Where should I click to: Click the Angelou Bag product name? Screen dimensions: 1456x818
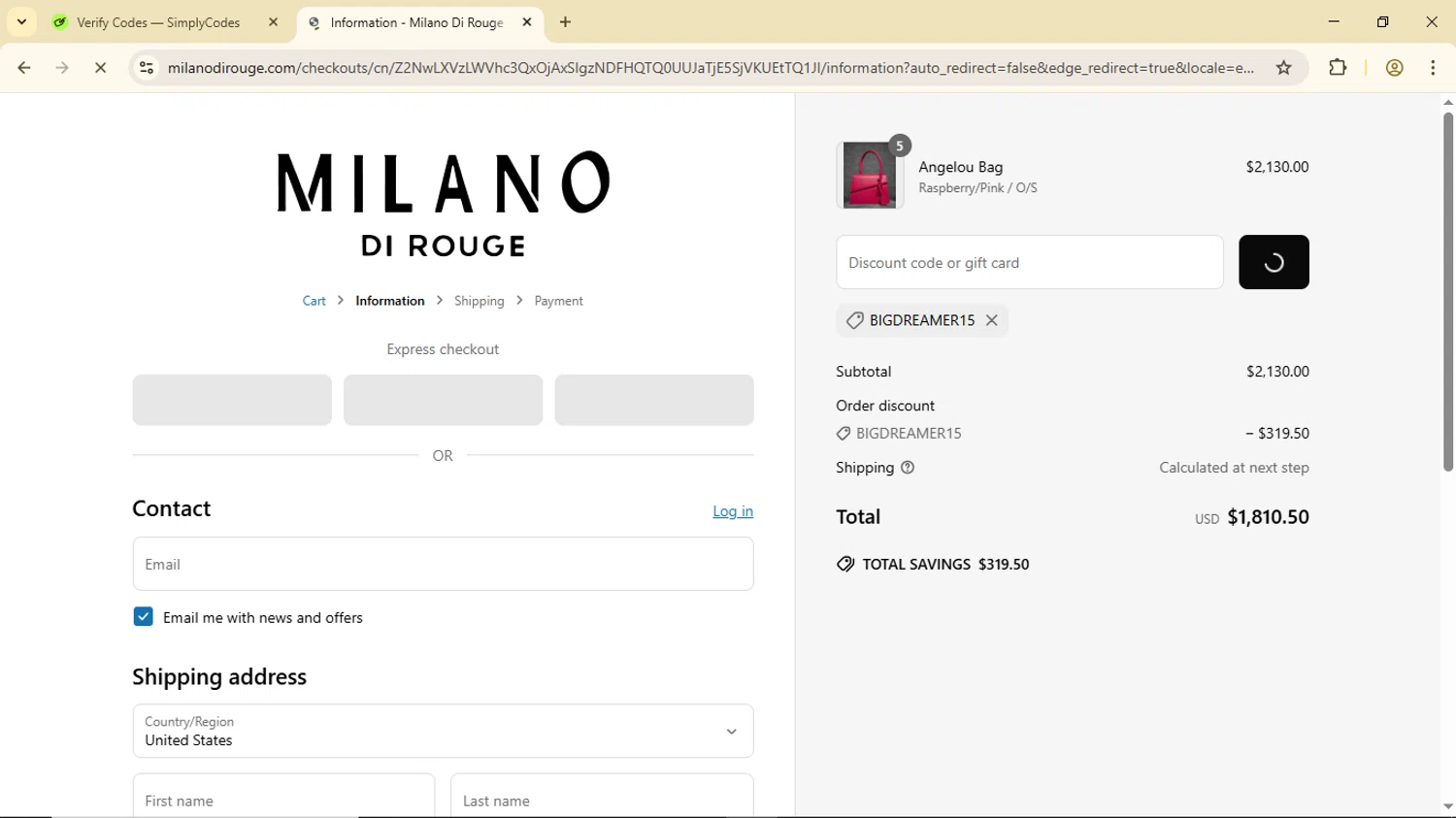click(961, 167)
